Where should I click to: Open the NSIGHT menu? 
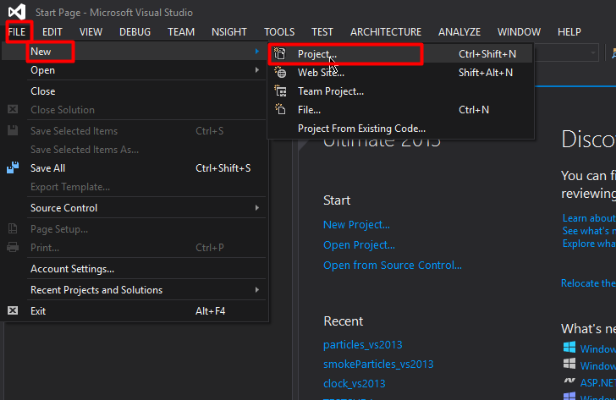[x=229, y=32]
